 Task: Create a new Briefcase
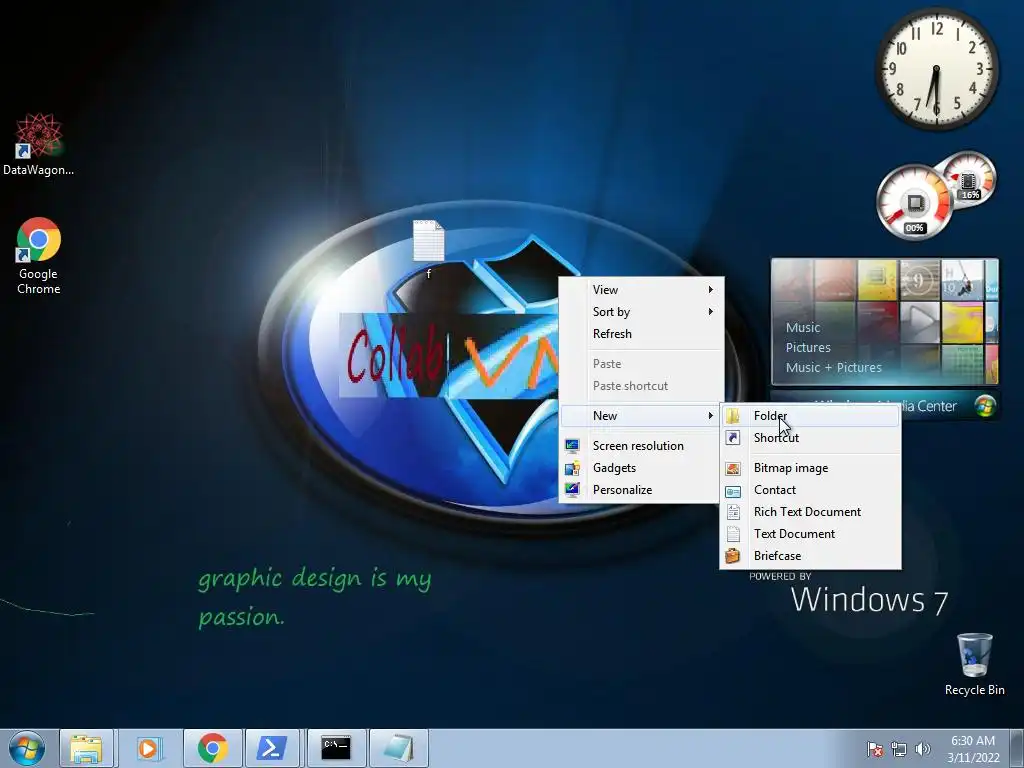coord(810,556)
